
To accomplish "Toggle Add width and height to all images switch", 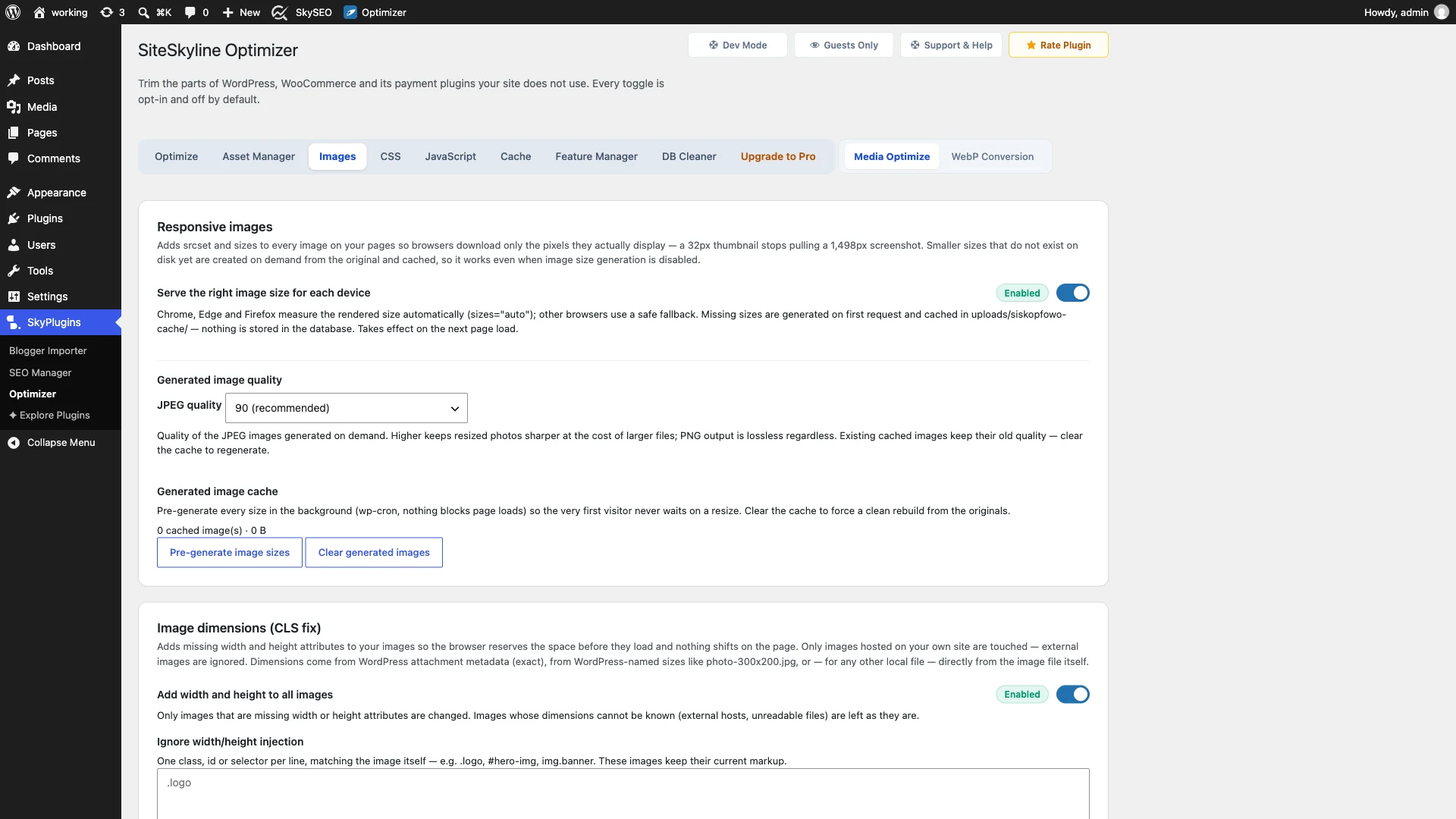I will click(1072, 695).
